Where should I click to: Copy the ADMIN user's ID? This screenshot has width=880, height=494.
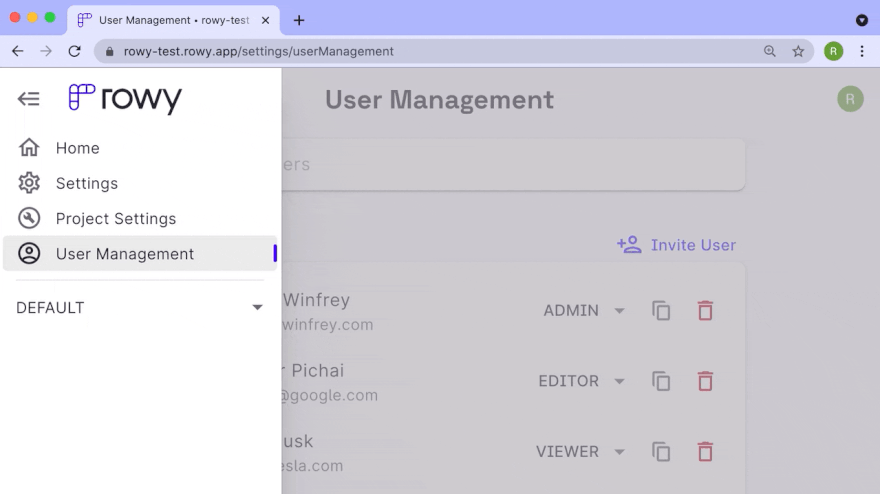pos(661,311)
